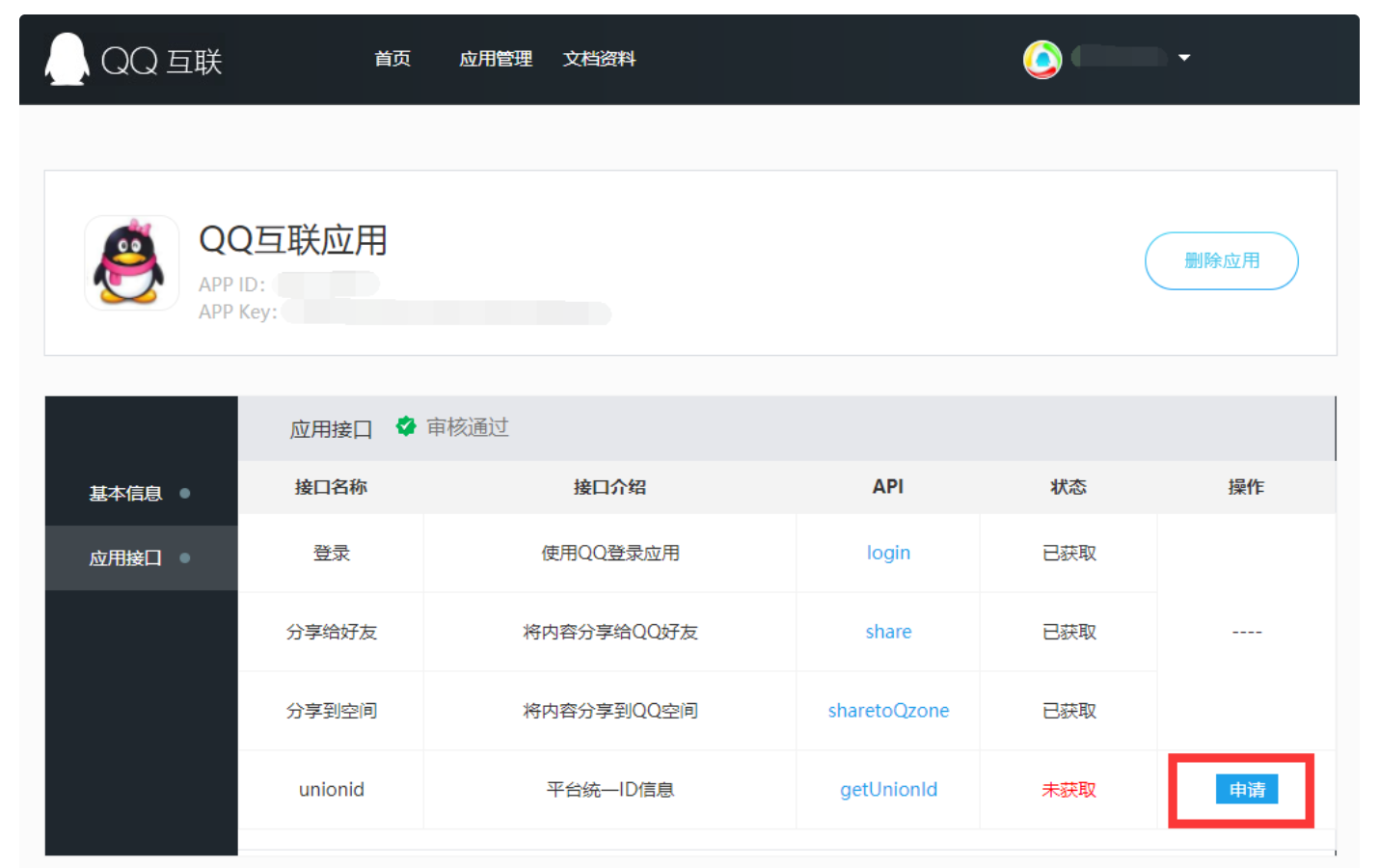Click the red 未获取 status for unionid
The height and width of the screenshot is (868, 1379).
(x=1068, y=790)
